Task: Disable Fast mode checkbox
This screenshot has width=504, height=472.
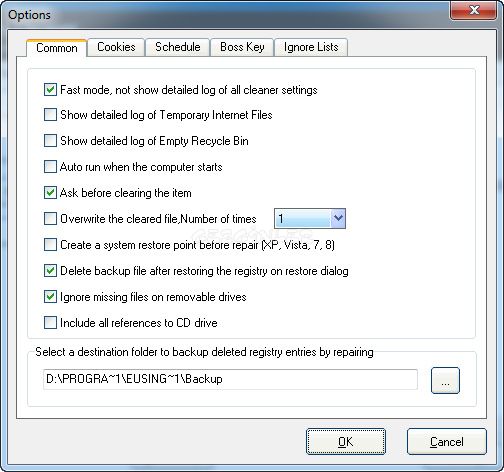Action: tap(50, 90)
